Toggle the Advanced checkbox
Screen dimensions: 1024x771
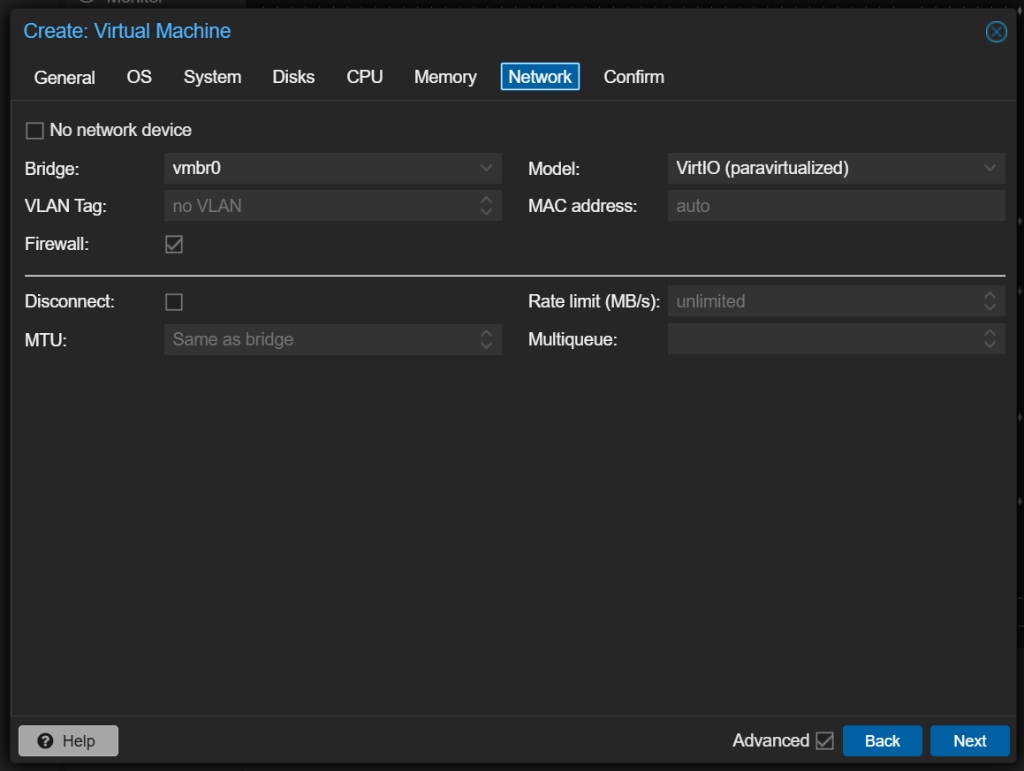coord(825,741)
